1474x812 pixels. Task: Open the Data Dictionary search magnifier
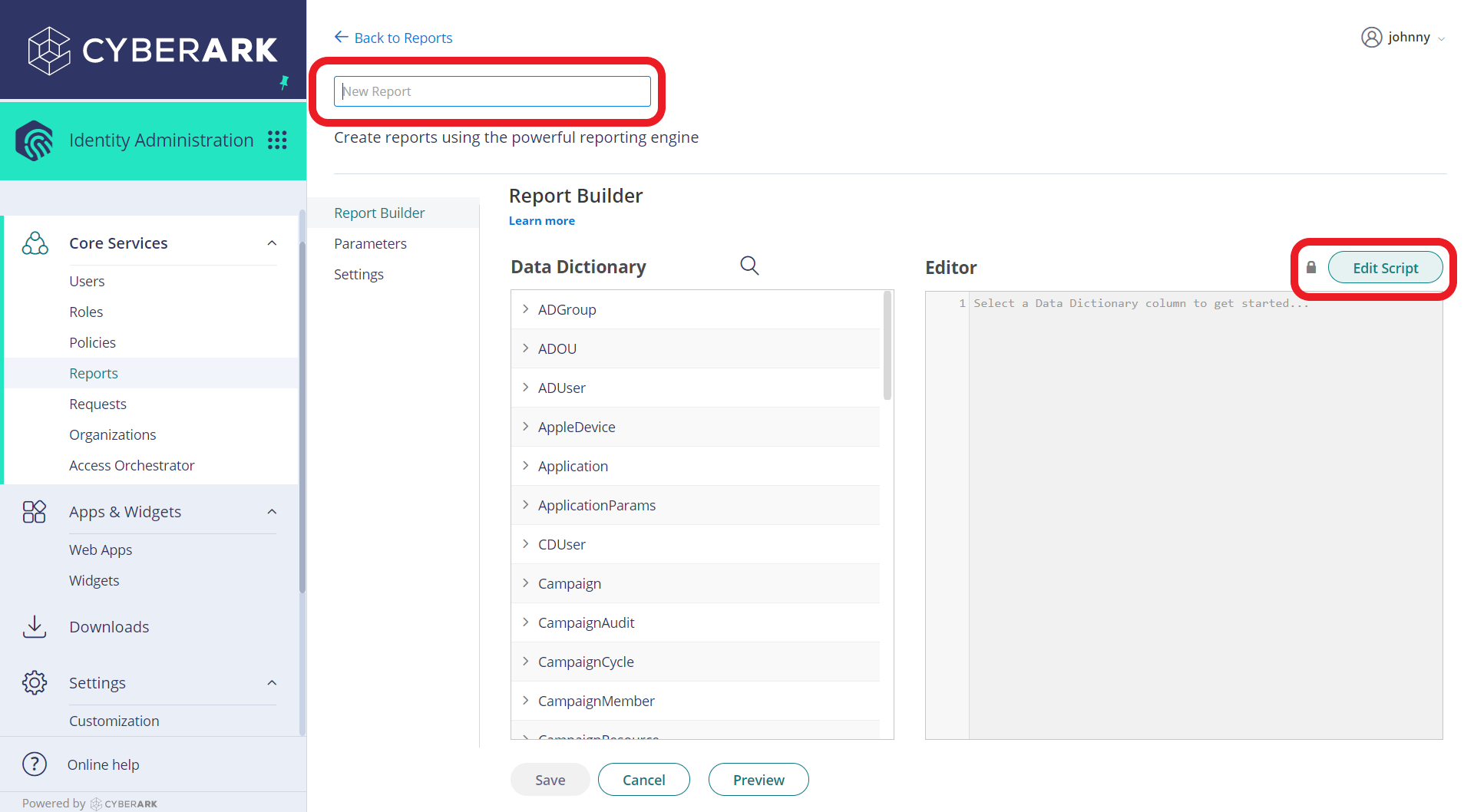point(749,265)
